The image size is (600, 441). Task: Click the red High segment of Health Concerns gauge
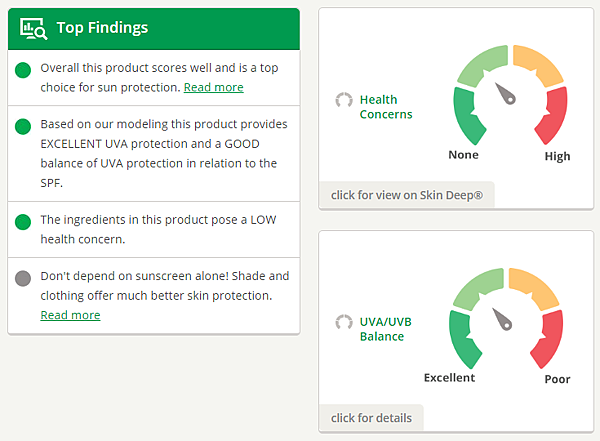552,115
